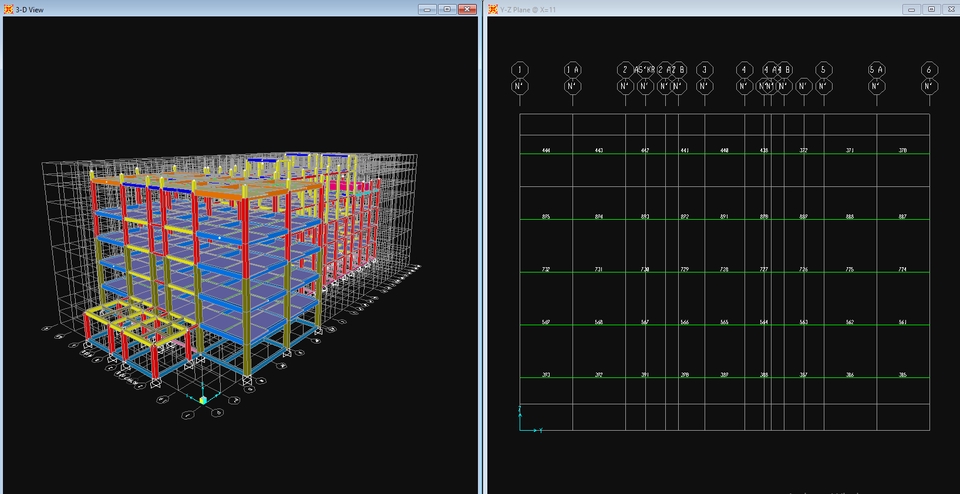Click the Y-Z axis indicator in elevation
This screenshot has height=494, width=960.
[530, 420]
